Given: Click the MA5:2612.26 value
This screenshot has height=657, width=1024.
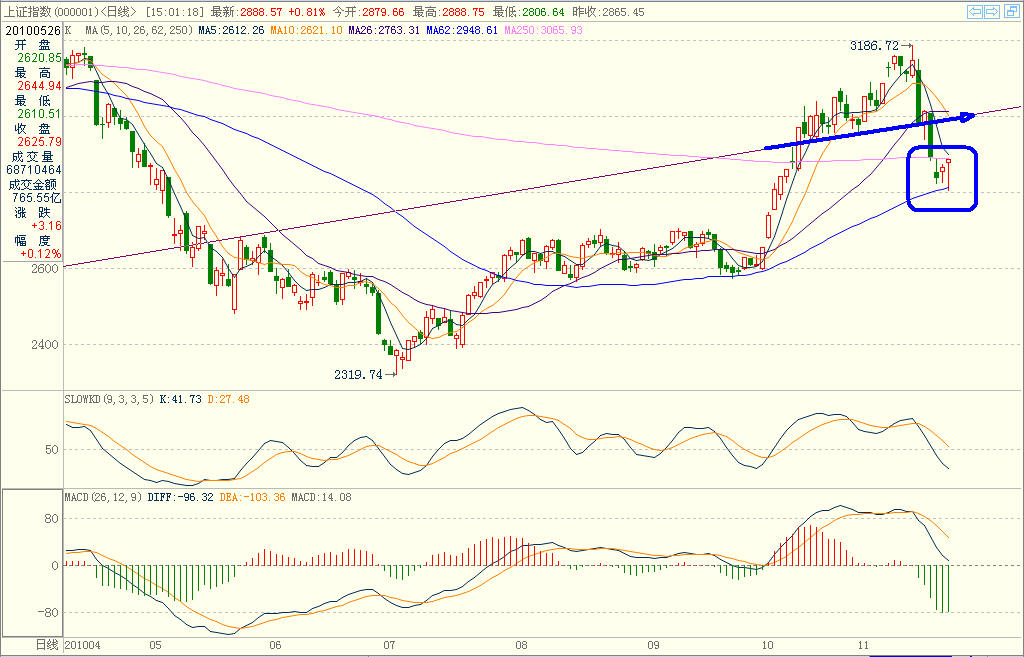Looking at the screenshot, I should pos(231,31).
